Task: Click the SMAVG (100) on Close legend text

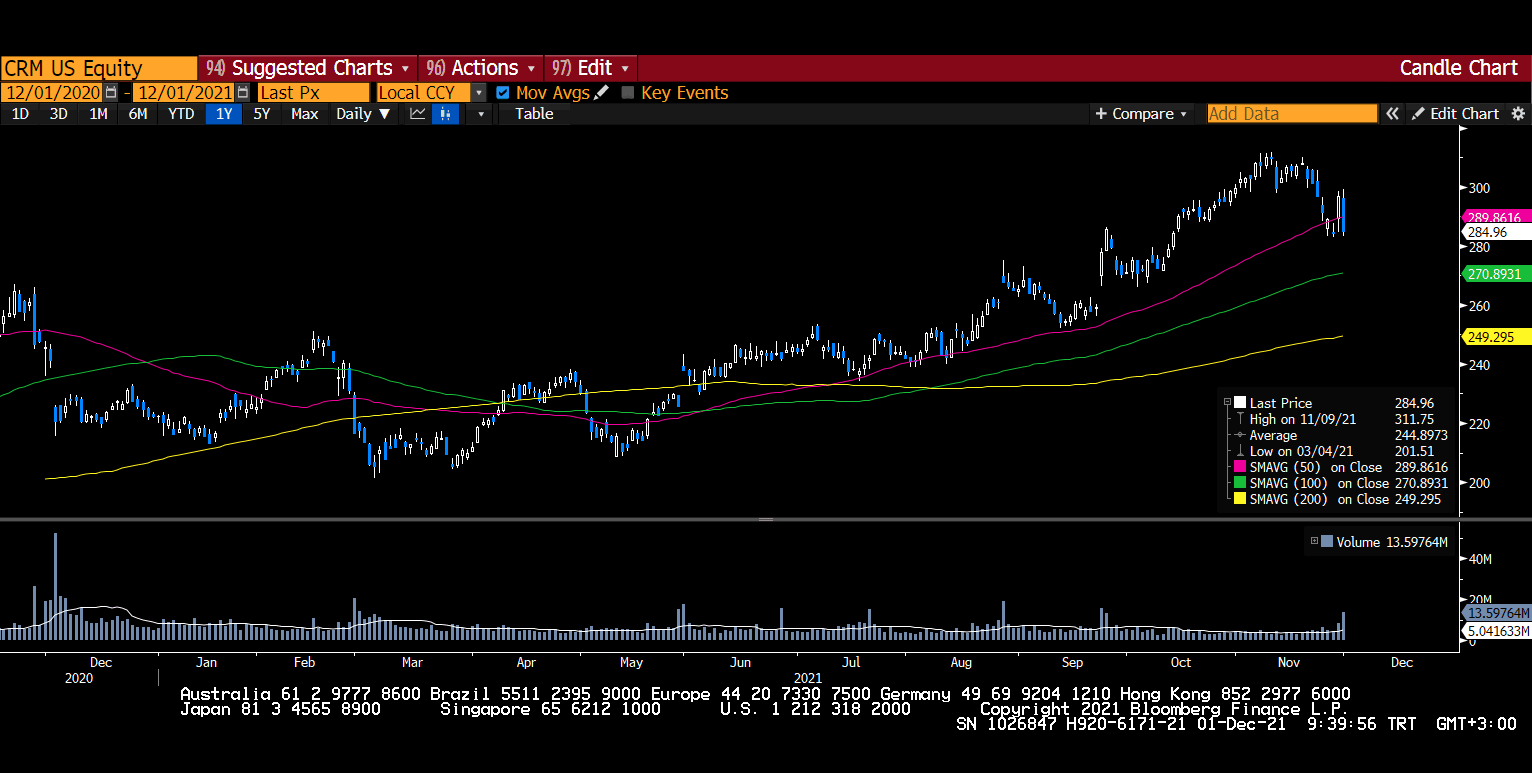Action: [x=1319, y=484]
